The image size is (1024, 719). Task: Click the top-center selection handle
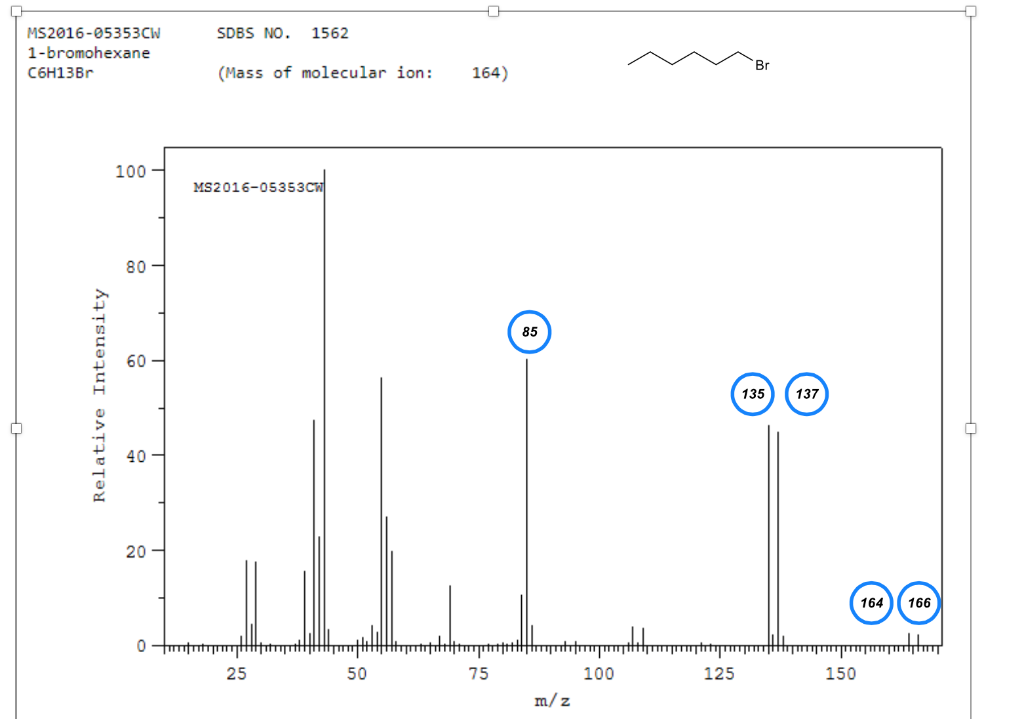coord(494,11)
